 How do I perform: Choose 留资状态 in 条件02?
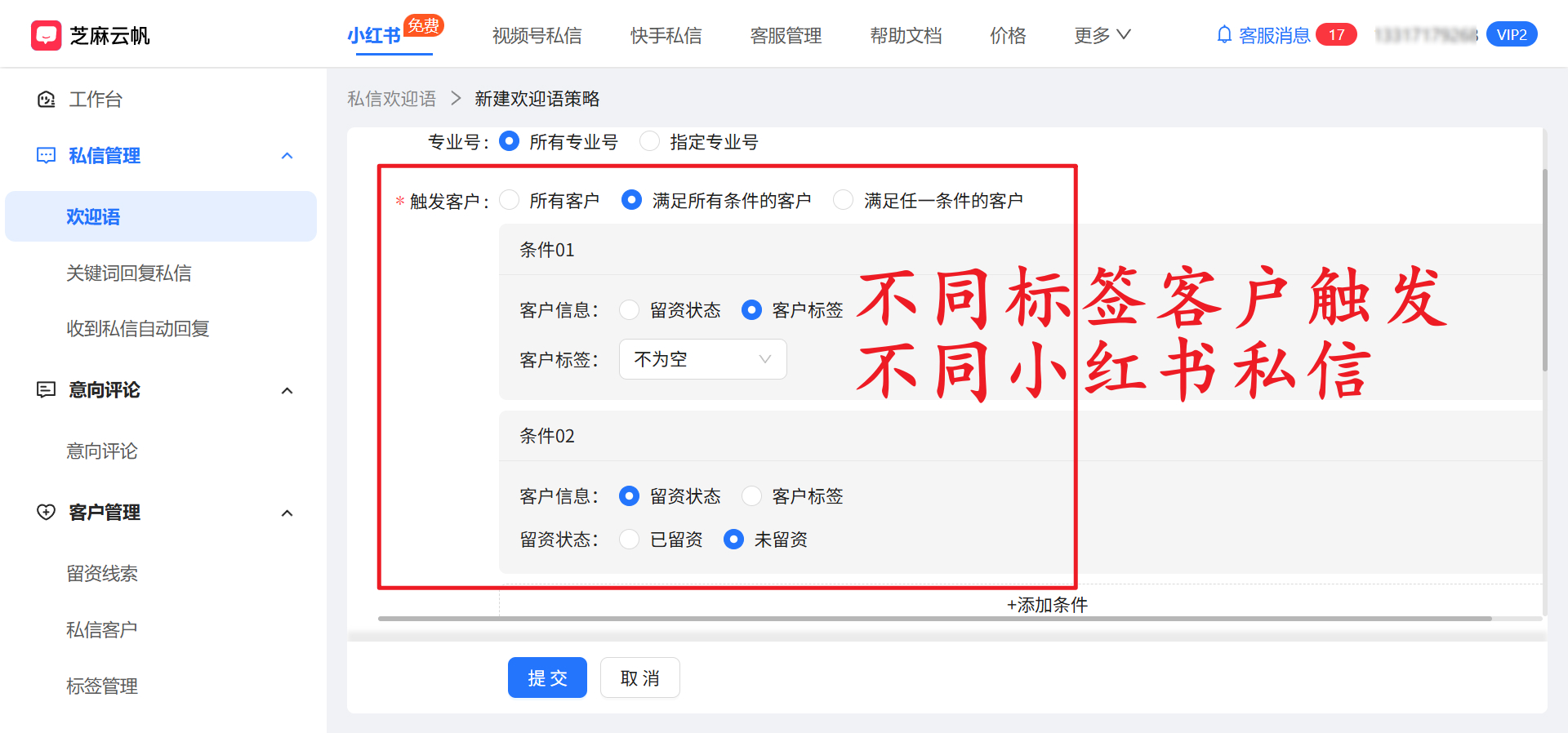(629, 496)
